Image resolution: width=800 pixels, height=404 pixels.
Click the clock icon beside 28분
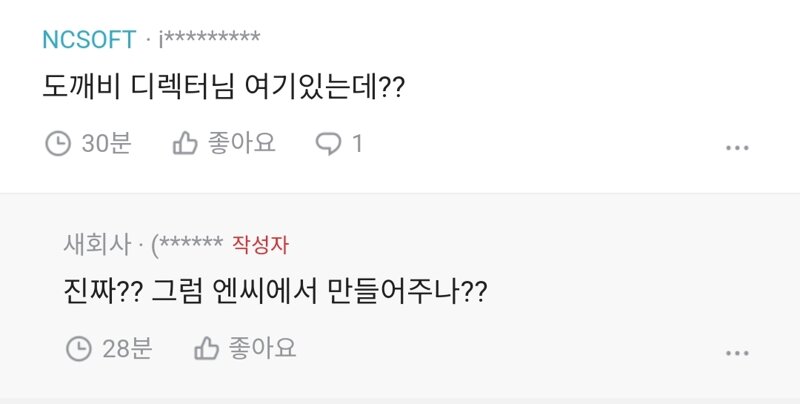pyautogui.click(x=78, y=348)
